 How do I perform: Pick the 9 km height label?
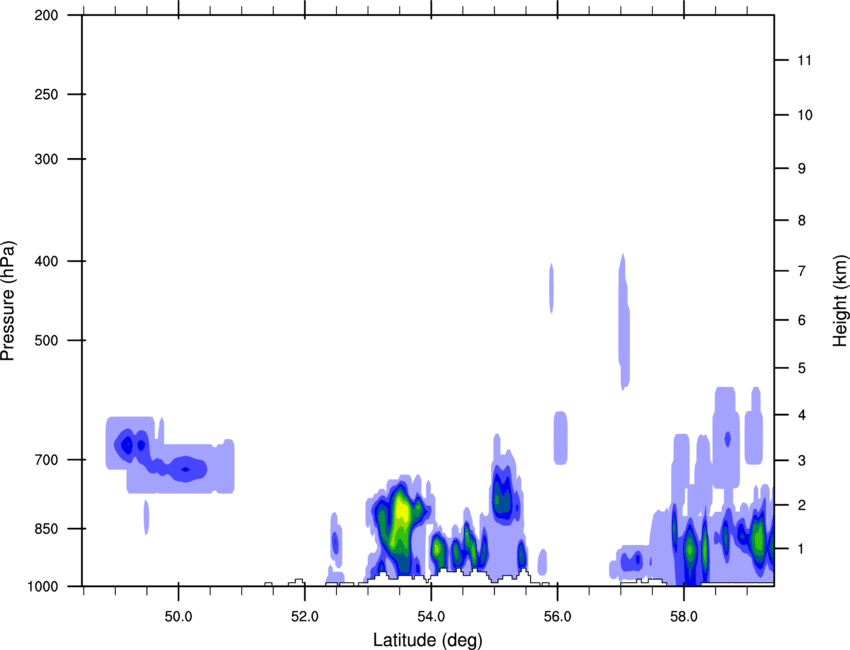click(802, 169)
